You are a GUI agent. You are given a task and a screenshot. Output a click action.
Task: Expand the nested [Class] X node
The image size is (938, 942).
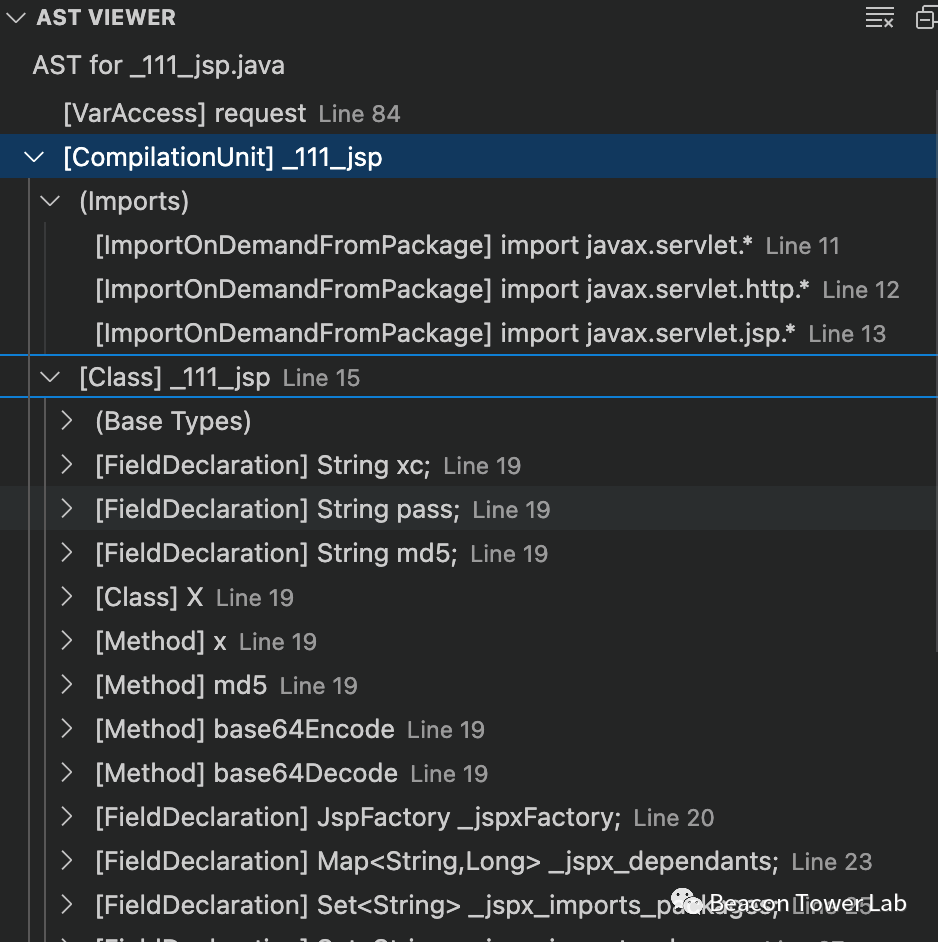67,597
